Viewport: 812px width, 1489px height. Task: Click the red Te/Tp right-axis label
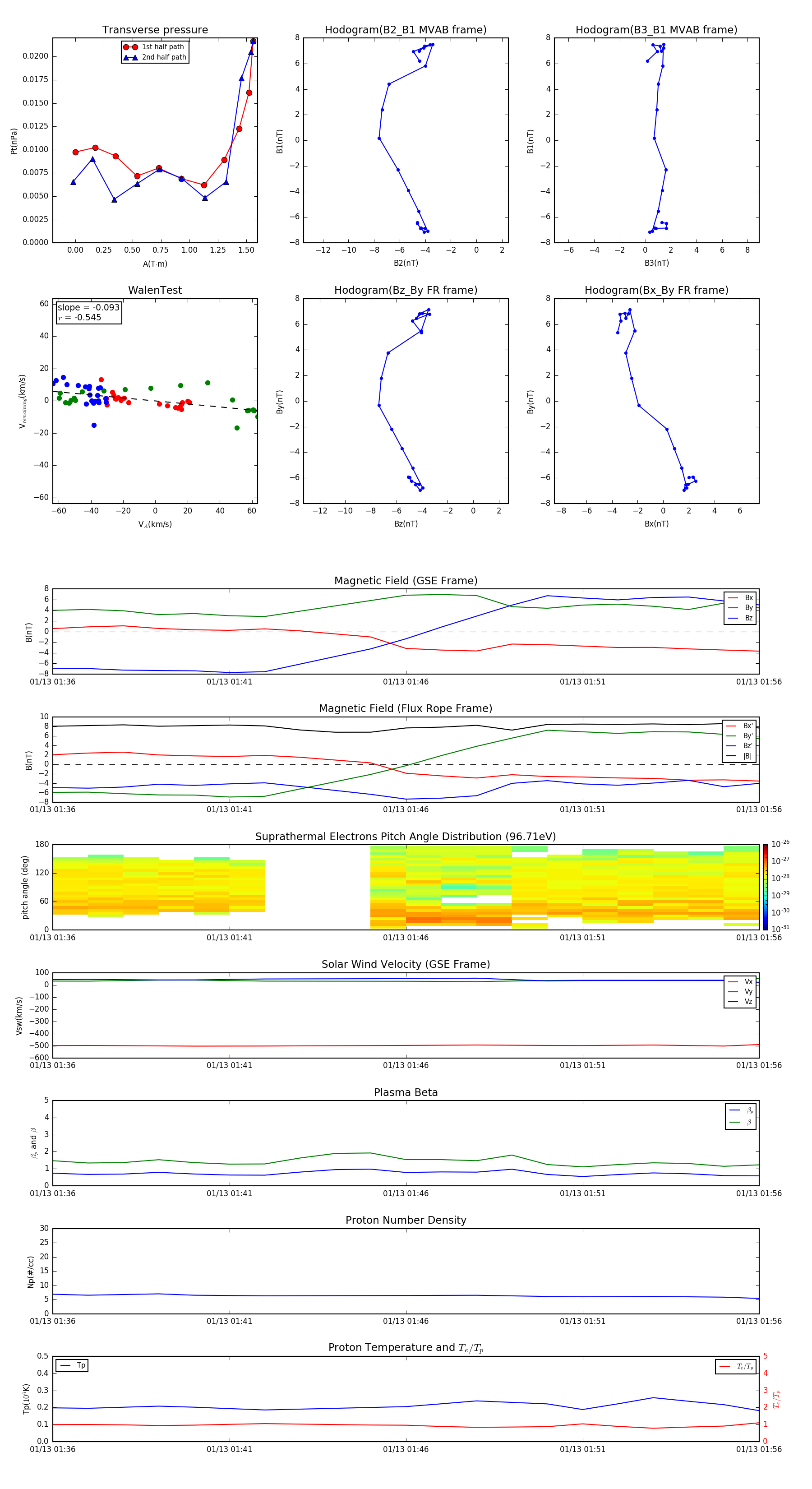tap(777, 1399)
